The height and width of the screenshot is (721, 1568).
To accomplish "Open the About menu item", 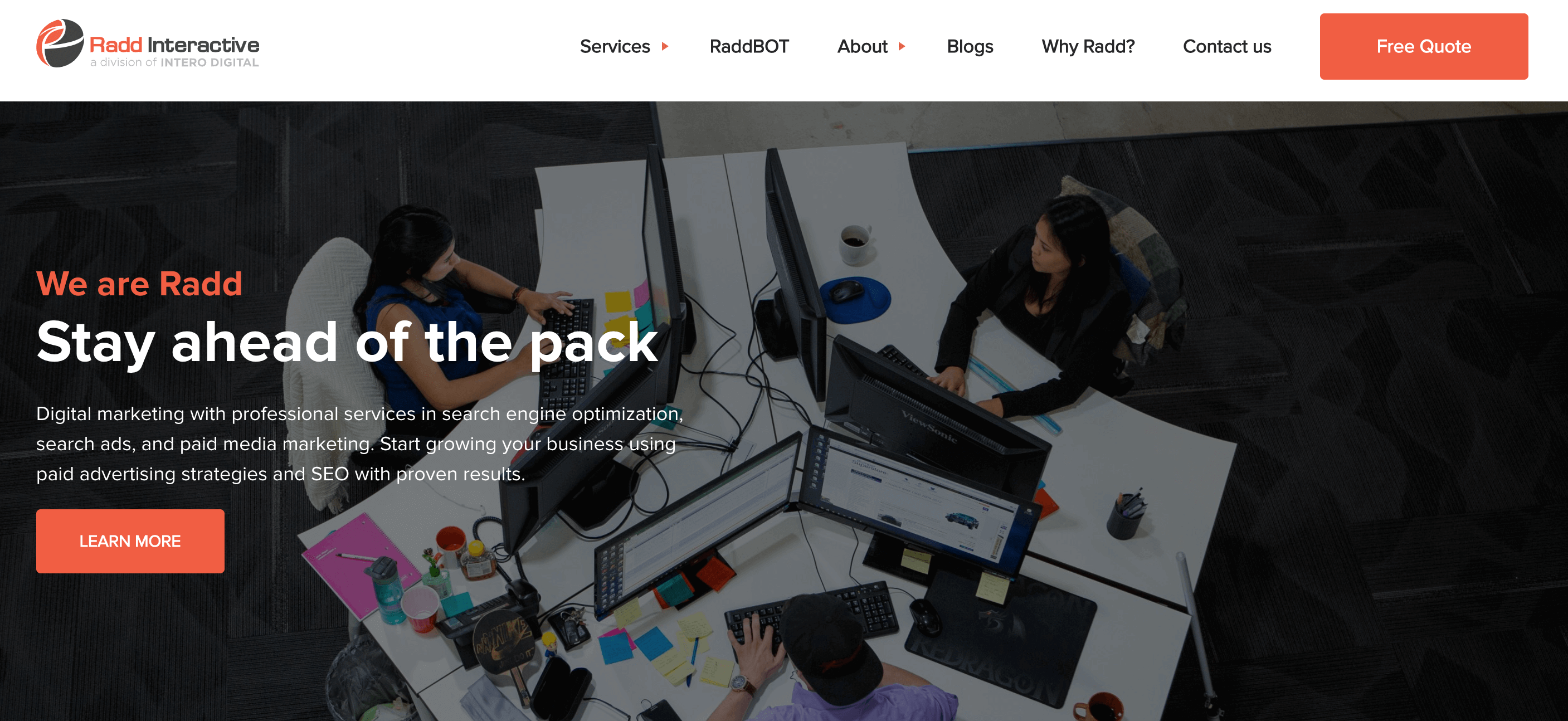I will [x=862, y=46].
